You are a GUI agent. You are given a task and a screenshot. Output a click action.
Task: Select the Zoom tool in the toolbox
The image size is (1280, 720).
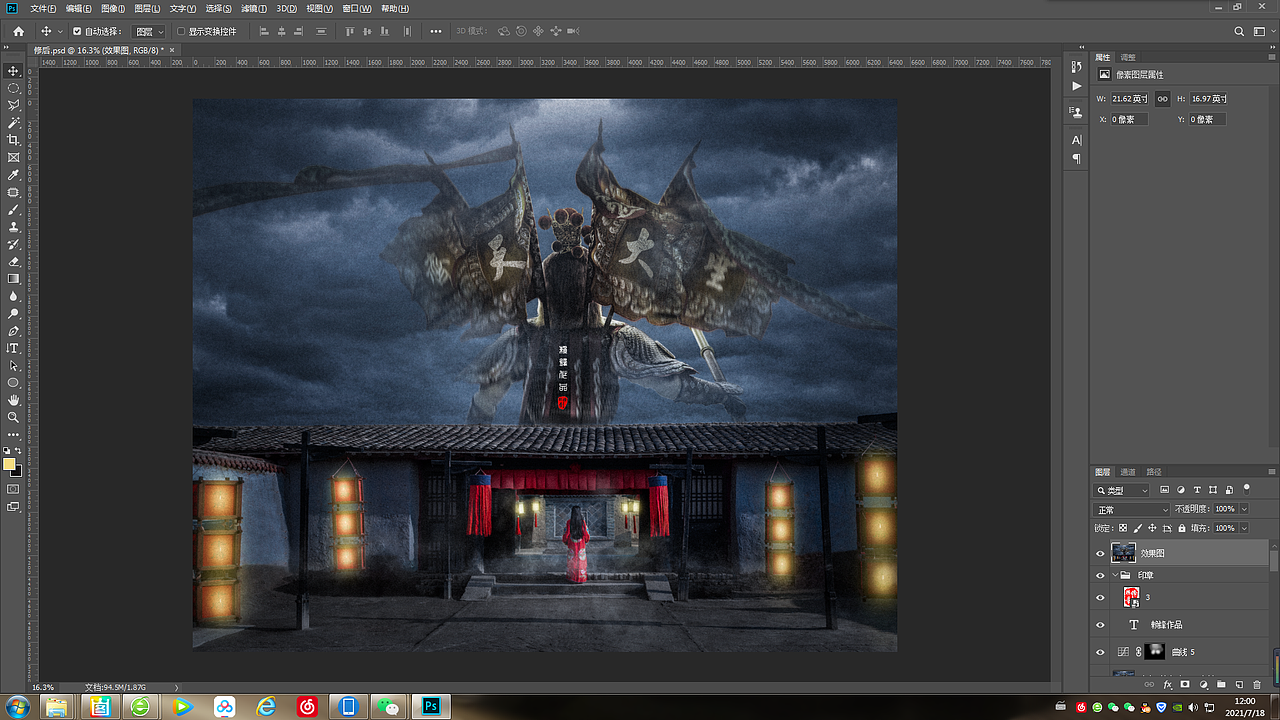coord(14,417)
